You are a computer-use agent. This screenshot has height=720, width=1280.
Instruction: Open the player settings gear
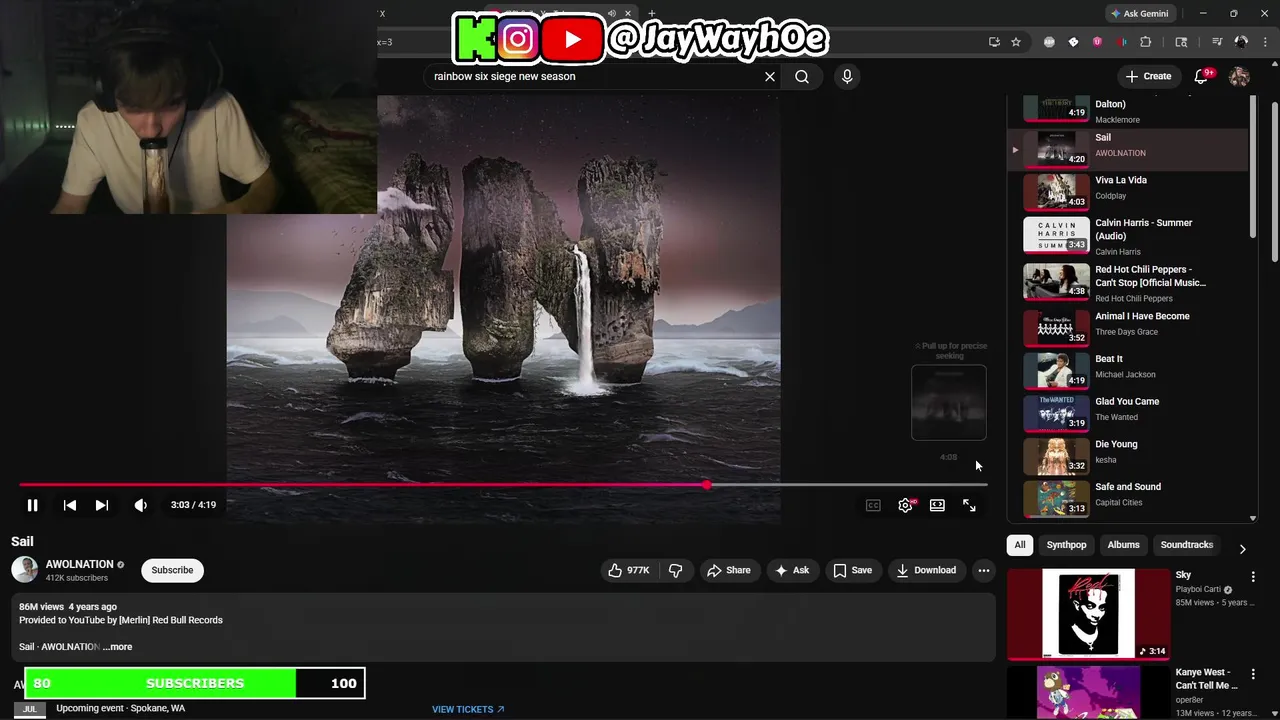[x=905, y=505]
